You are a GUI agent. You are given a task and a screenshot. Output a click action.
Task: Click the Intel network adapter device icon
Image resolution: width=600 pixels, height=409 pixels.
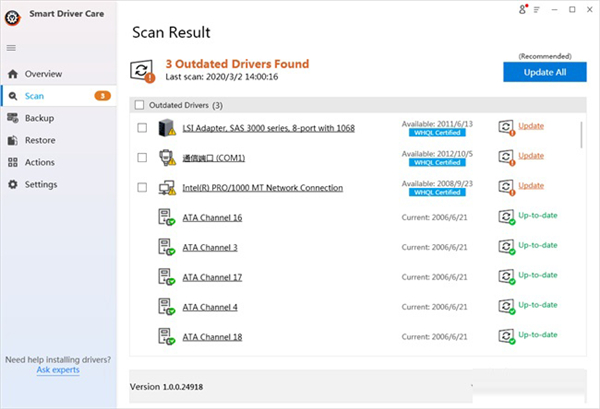click(167, 187)
